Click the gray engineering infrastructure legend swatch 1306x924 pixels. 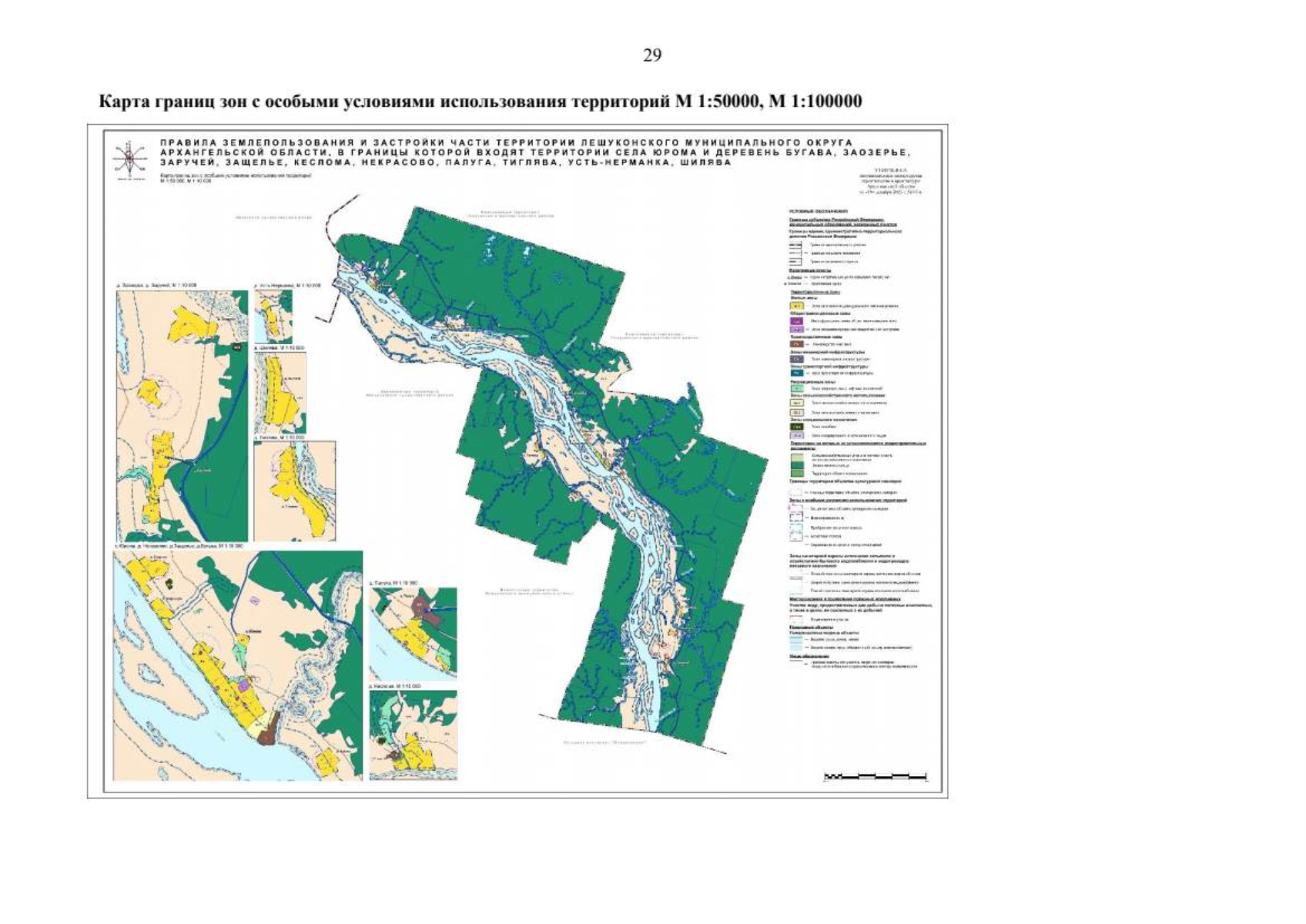tap(797, 359)
